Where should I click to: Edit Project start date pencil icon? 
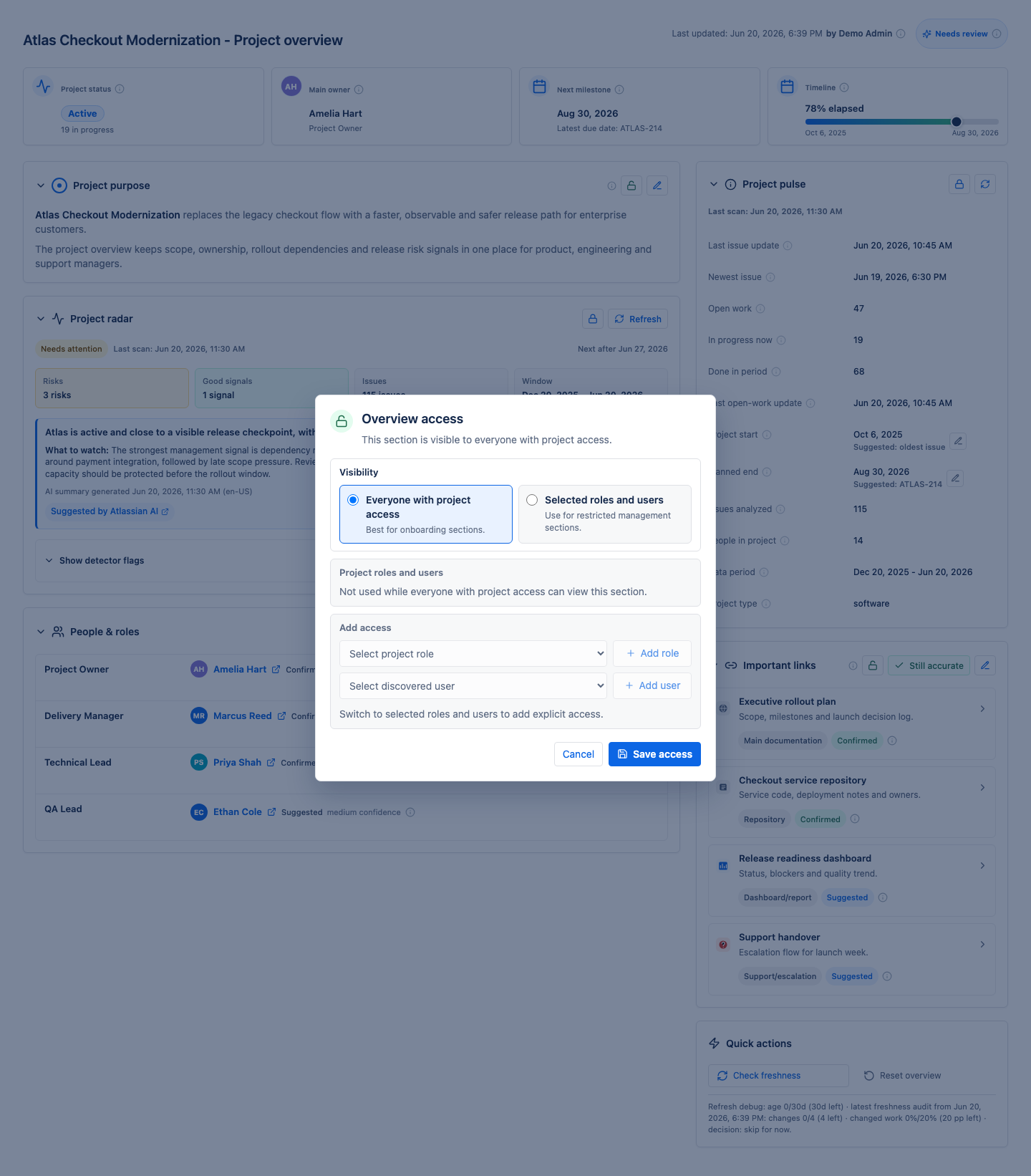tap(958, 440)
